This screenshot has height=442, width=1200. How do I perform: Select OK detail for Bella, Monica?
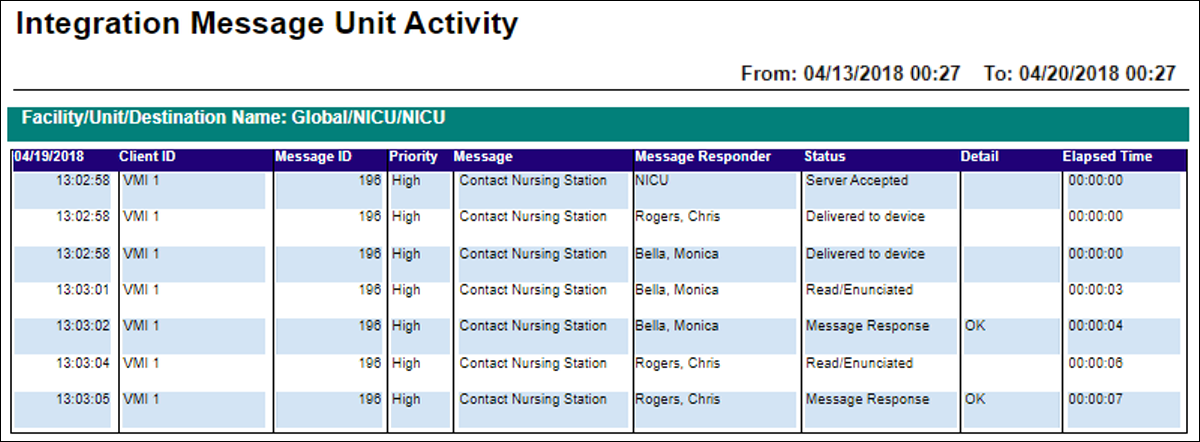point(976,326)
